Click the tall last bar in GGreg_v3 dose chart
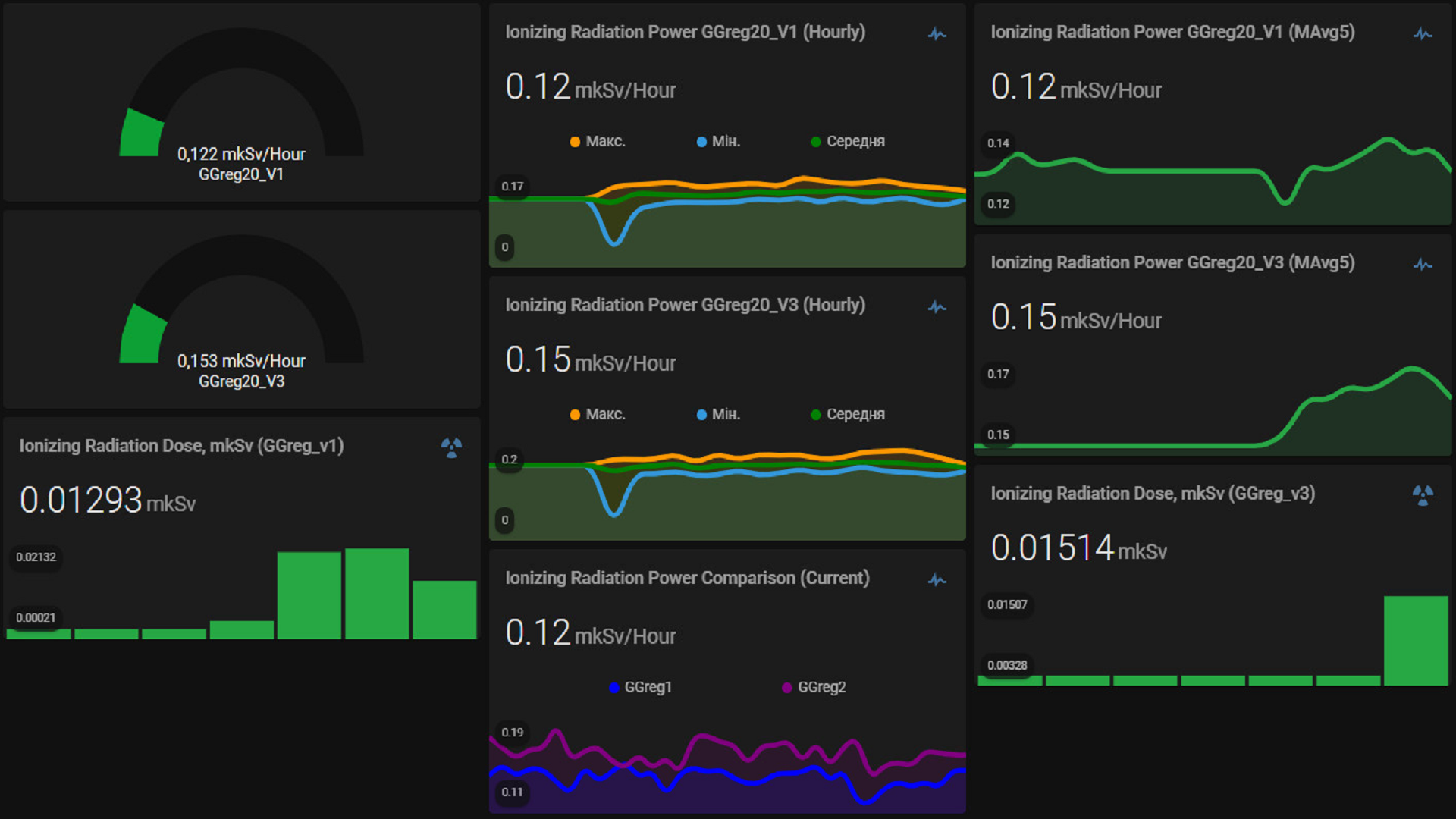 (x=1415, y=640)
